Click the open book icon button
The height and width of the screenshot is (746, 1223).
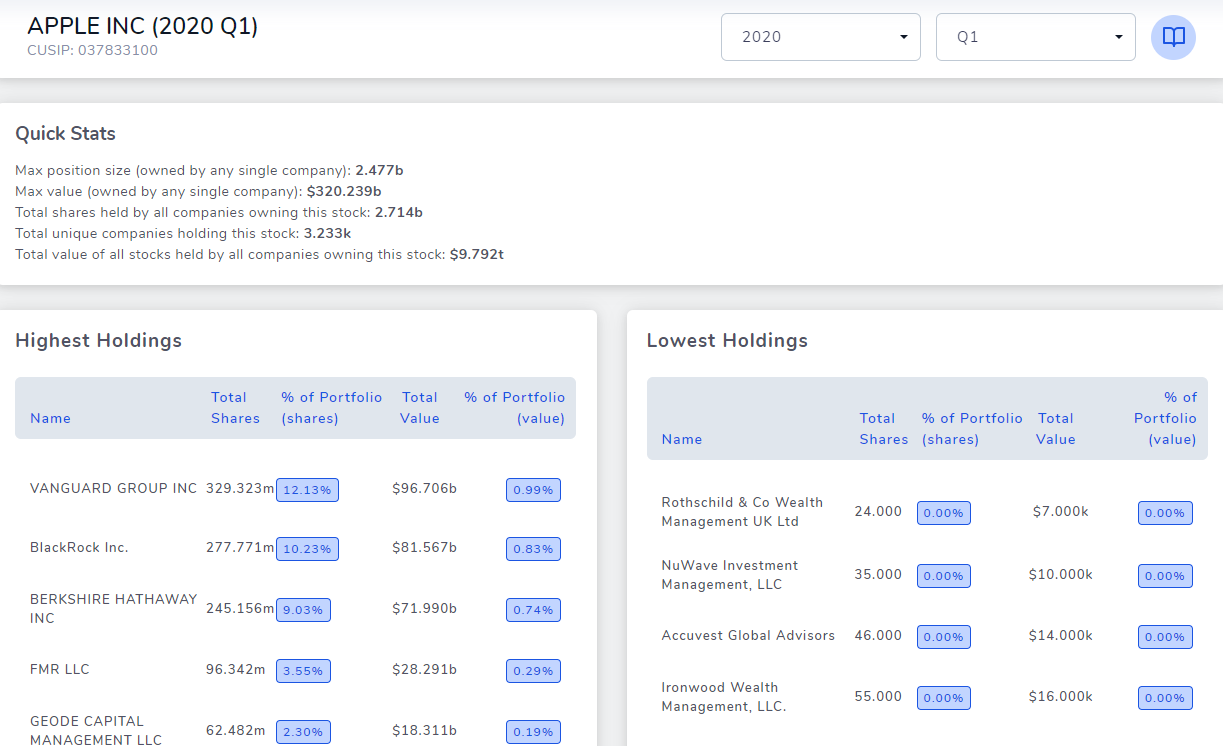click(1173, 37)
